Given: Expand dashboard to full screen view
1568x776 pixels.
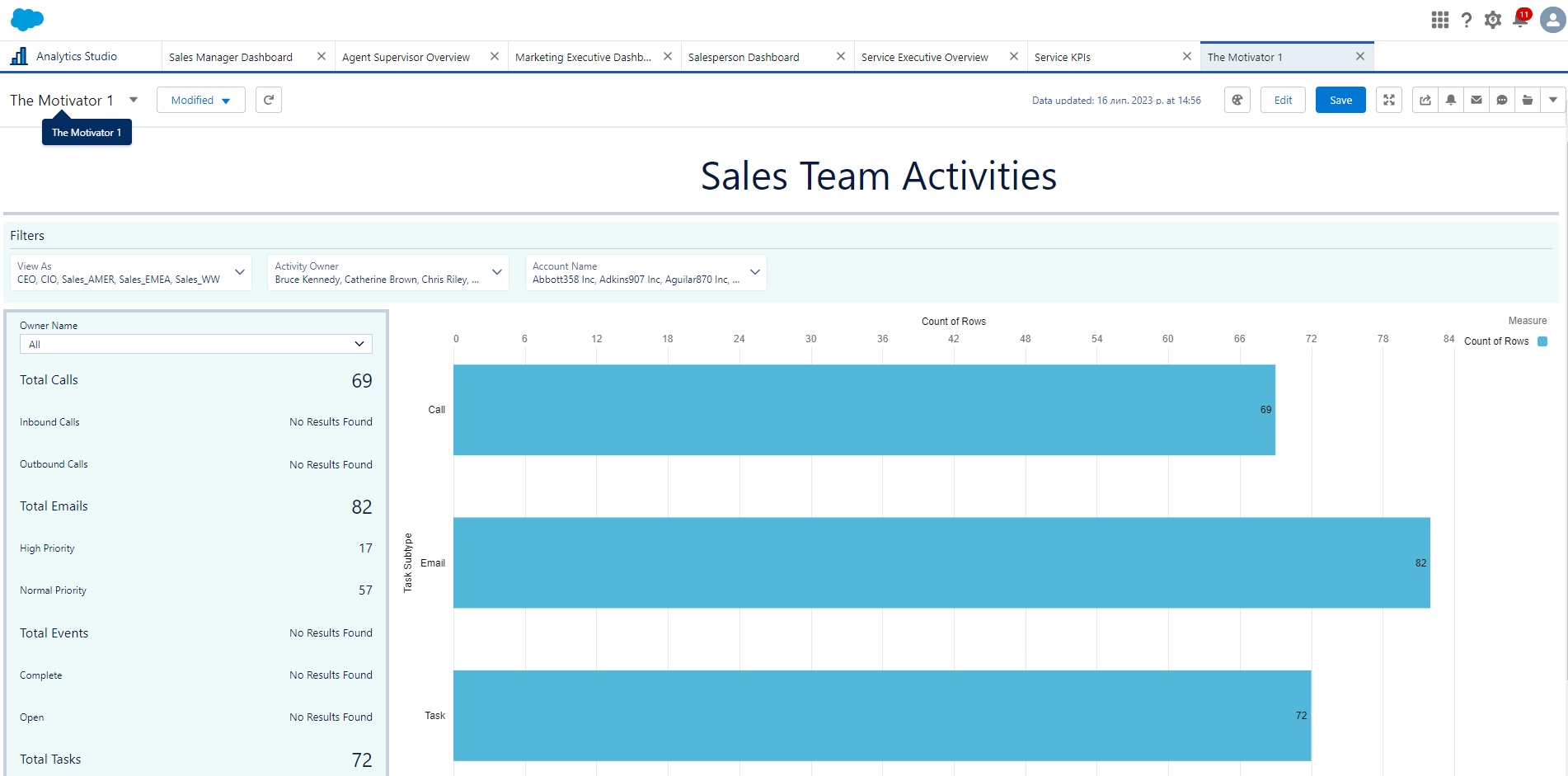Looking at the screenshot, I should click(1388, 99).
